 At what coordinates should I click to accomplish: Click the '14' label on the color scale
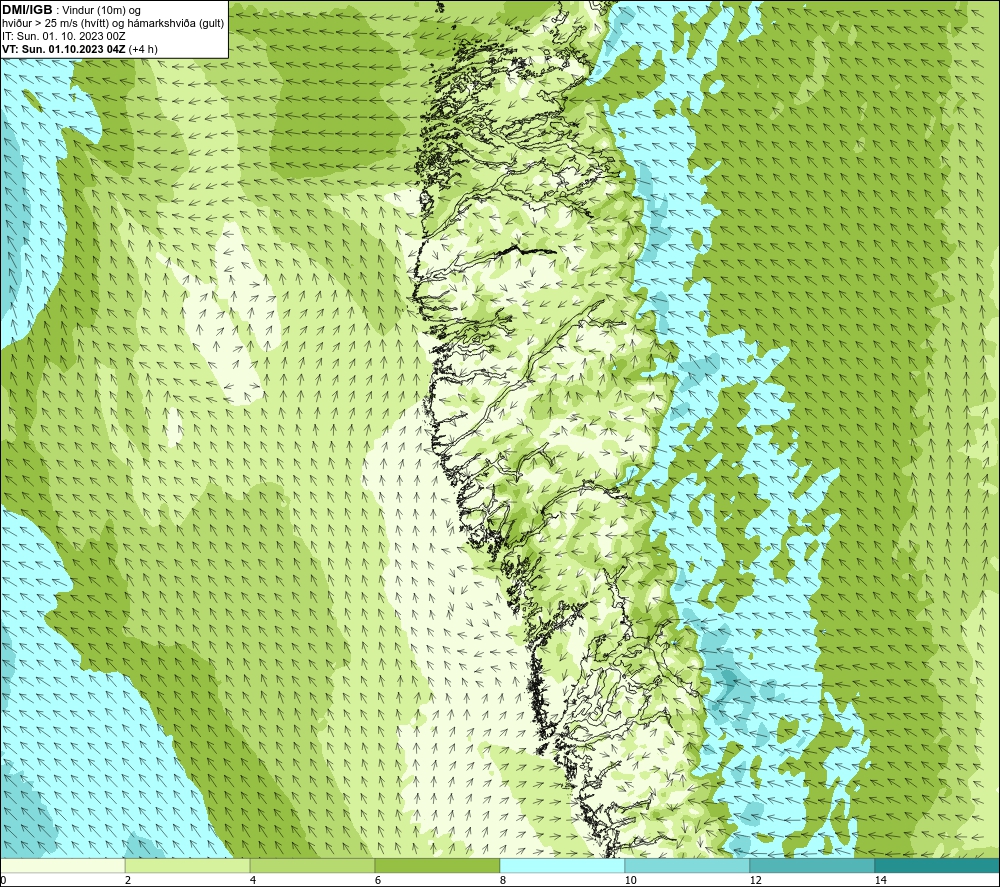(x=880, y=880)
